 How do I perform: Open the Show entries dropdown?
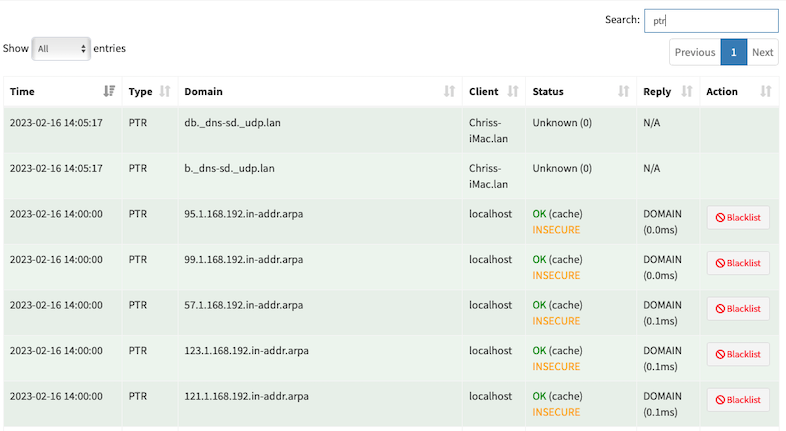(61, 49)
